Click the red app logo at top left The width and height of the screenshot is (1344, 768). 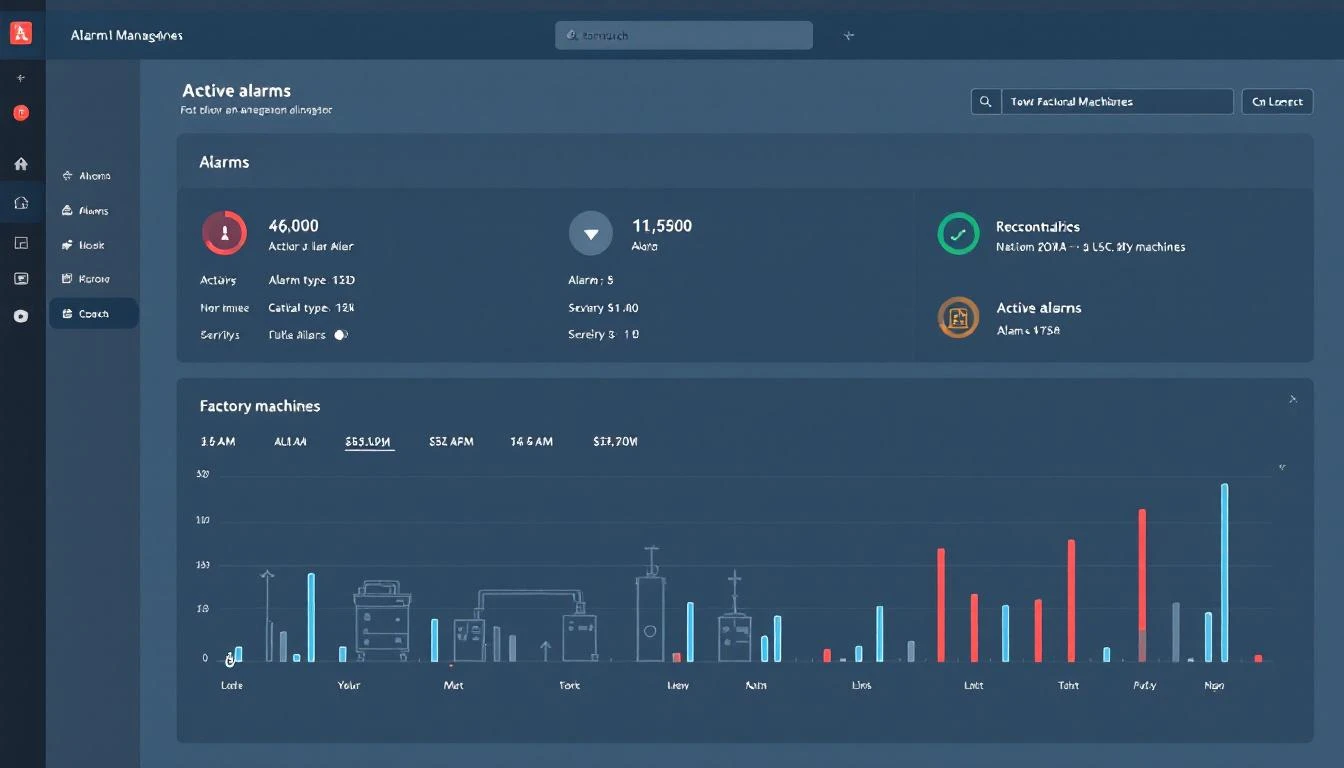20,32
